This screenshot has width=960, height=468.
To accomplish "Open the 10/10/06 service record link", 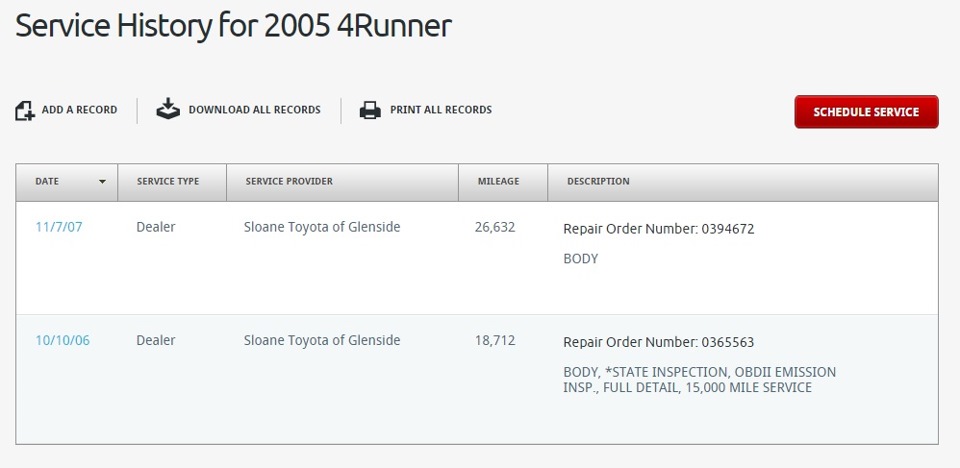I will (62, 341).
